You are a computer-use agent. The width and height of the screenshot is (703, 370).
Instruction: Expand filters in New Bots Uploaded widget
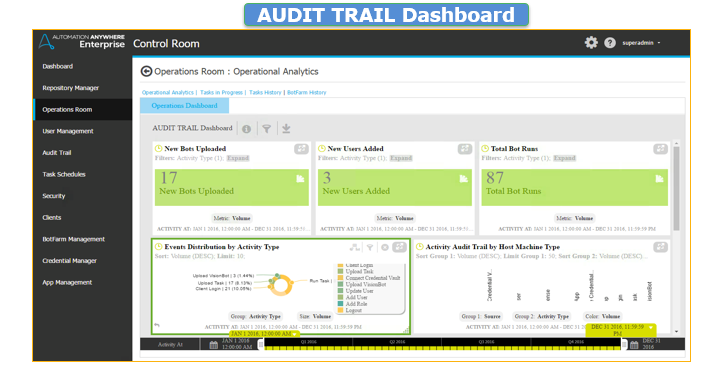coord(238,158)
